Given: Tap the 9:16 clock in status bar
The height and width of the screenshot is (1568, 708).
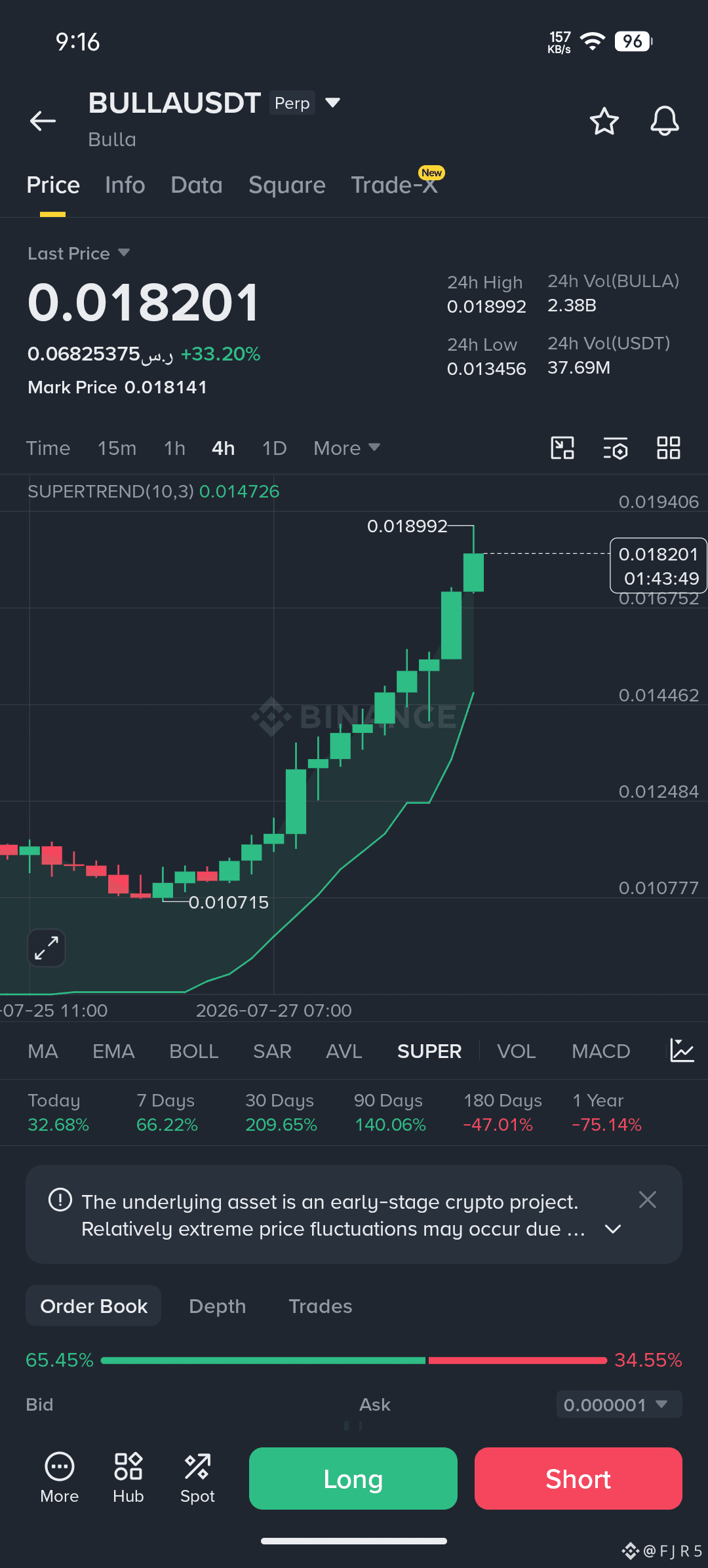Looking at the screenshot, I should coord(78,43).
